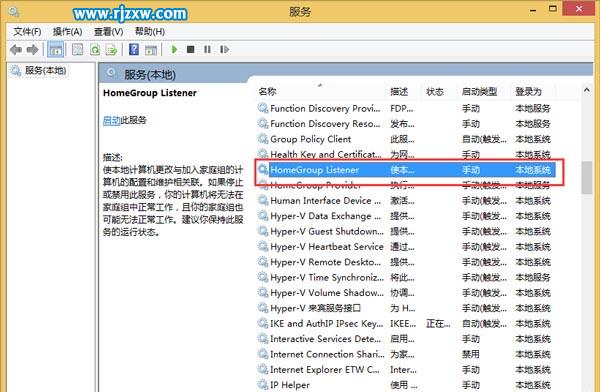
Task: Click the gear icon beside Group Policy Client
Action: (x=263, y=139)
